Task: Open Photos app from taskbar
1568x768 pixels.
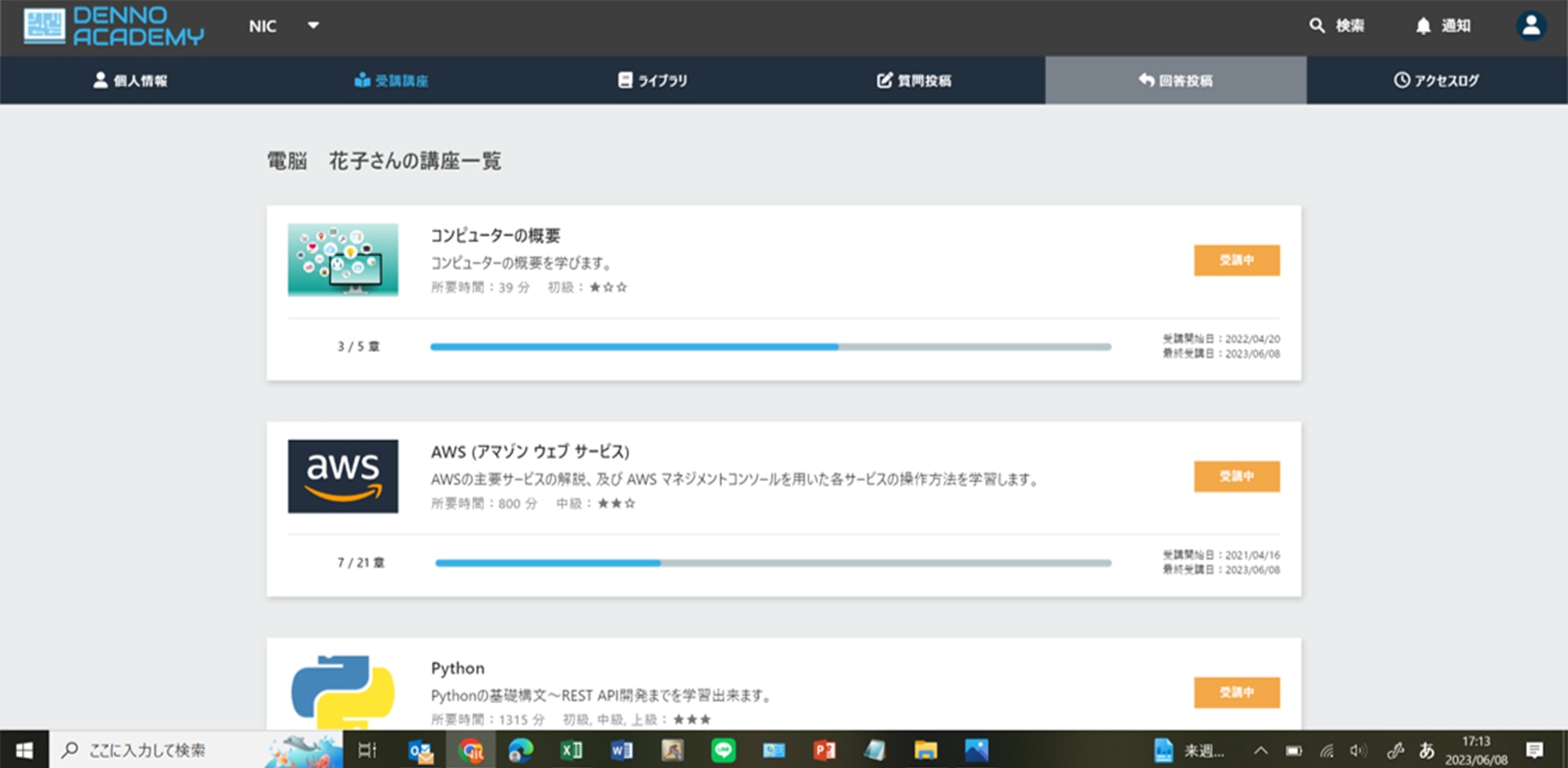Action: tap(977, 750)
